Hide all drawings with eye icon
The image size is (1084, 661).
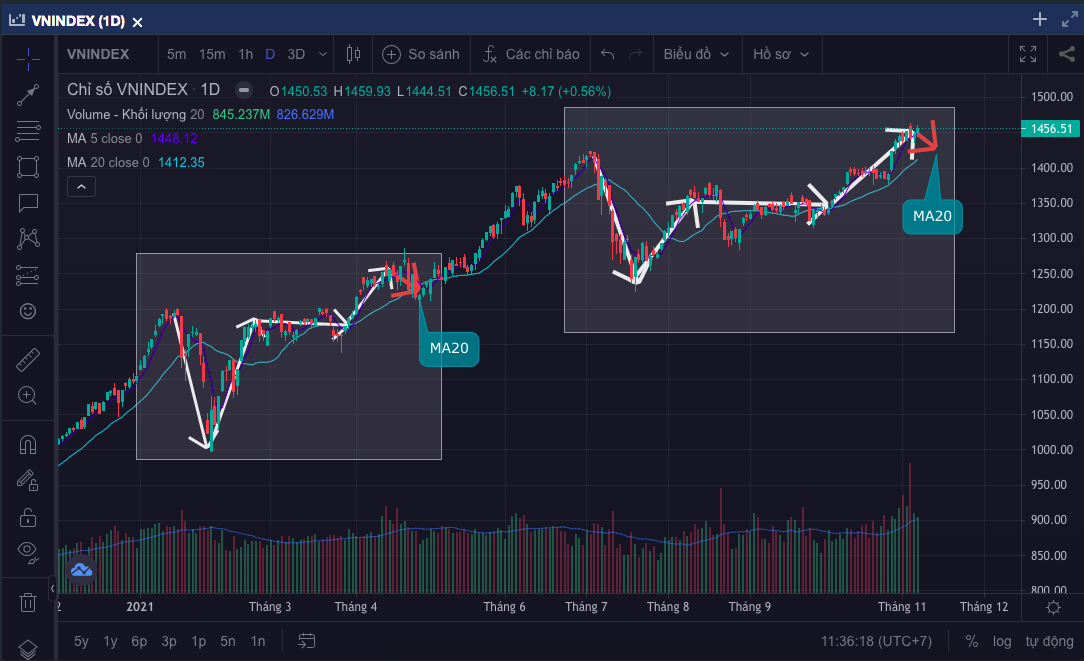tap(28, 551)
